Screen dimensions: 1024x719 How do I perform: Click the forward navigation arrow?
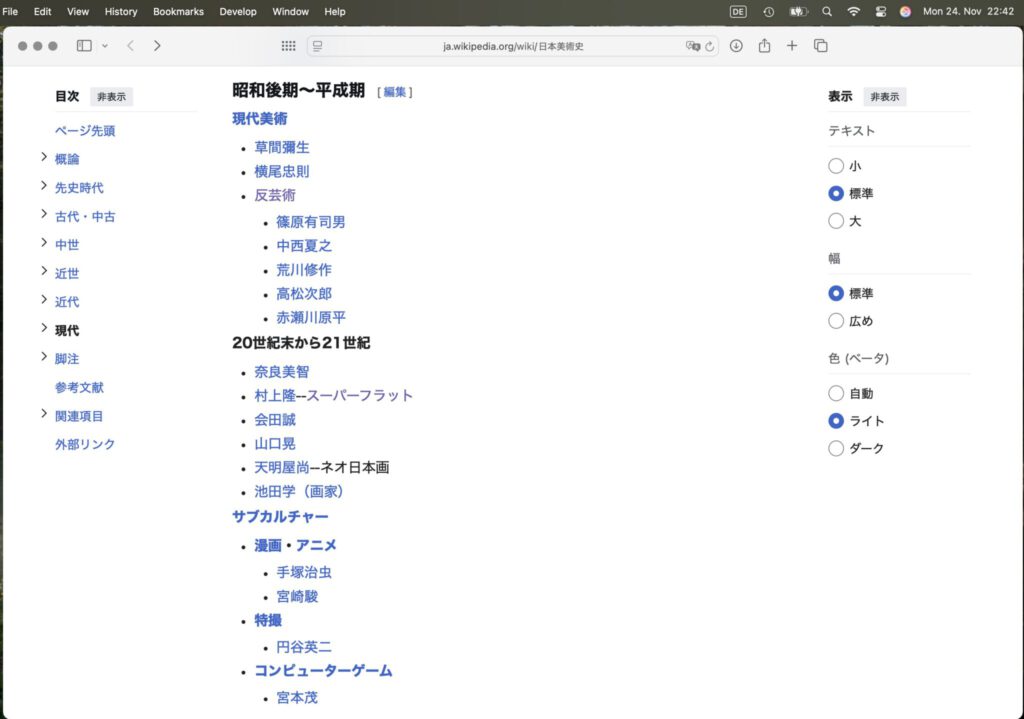155,45
